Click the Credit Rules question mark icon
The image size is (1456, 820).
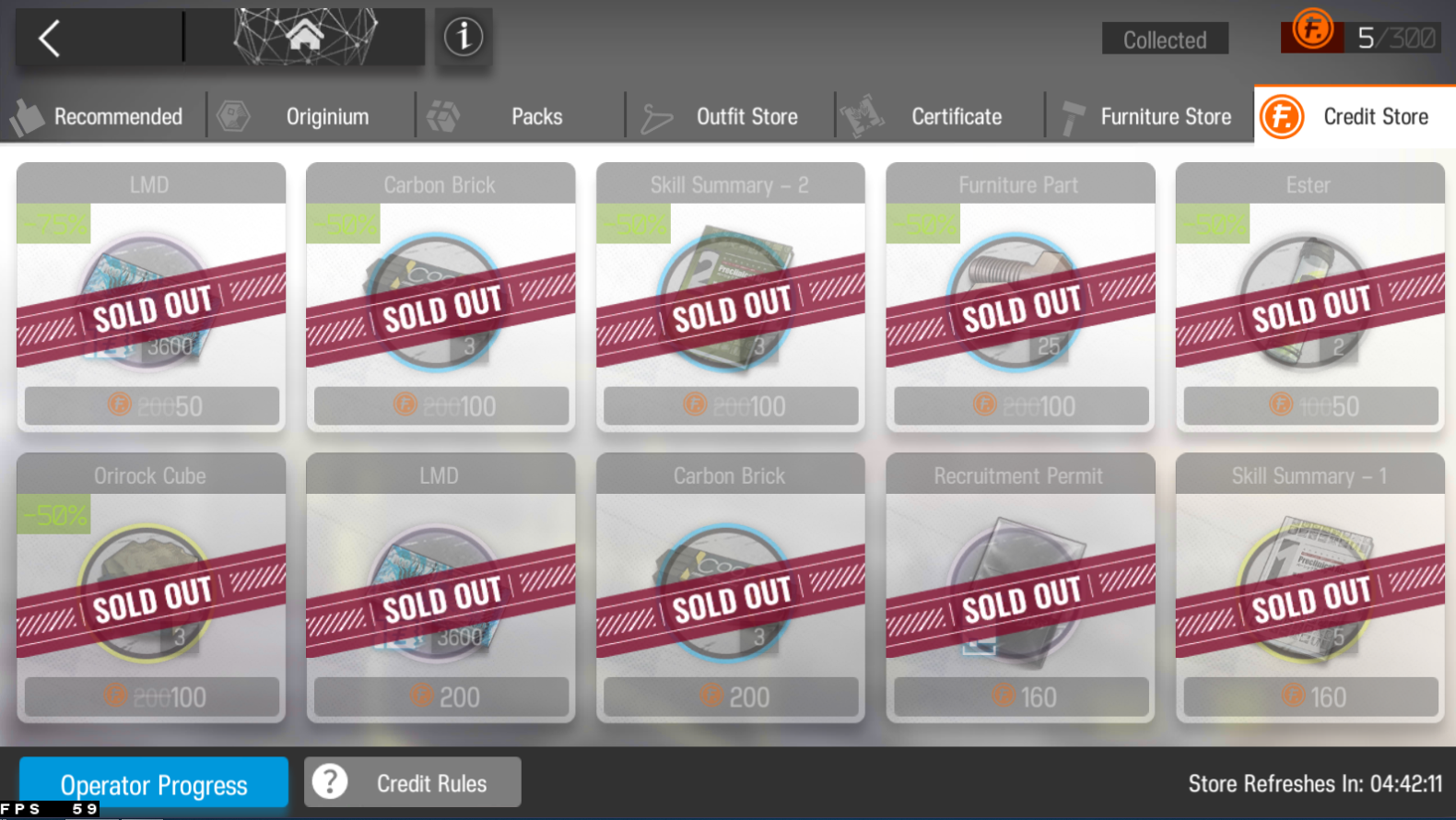tap(330, 782)
